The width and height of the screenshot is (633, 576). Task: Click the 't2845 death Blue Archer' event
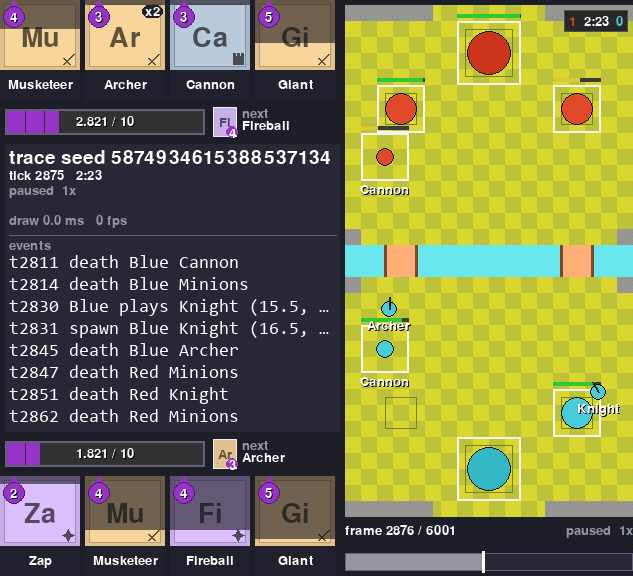point(124,350)
